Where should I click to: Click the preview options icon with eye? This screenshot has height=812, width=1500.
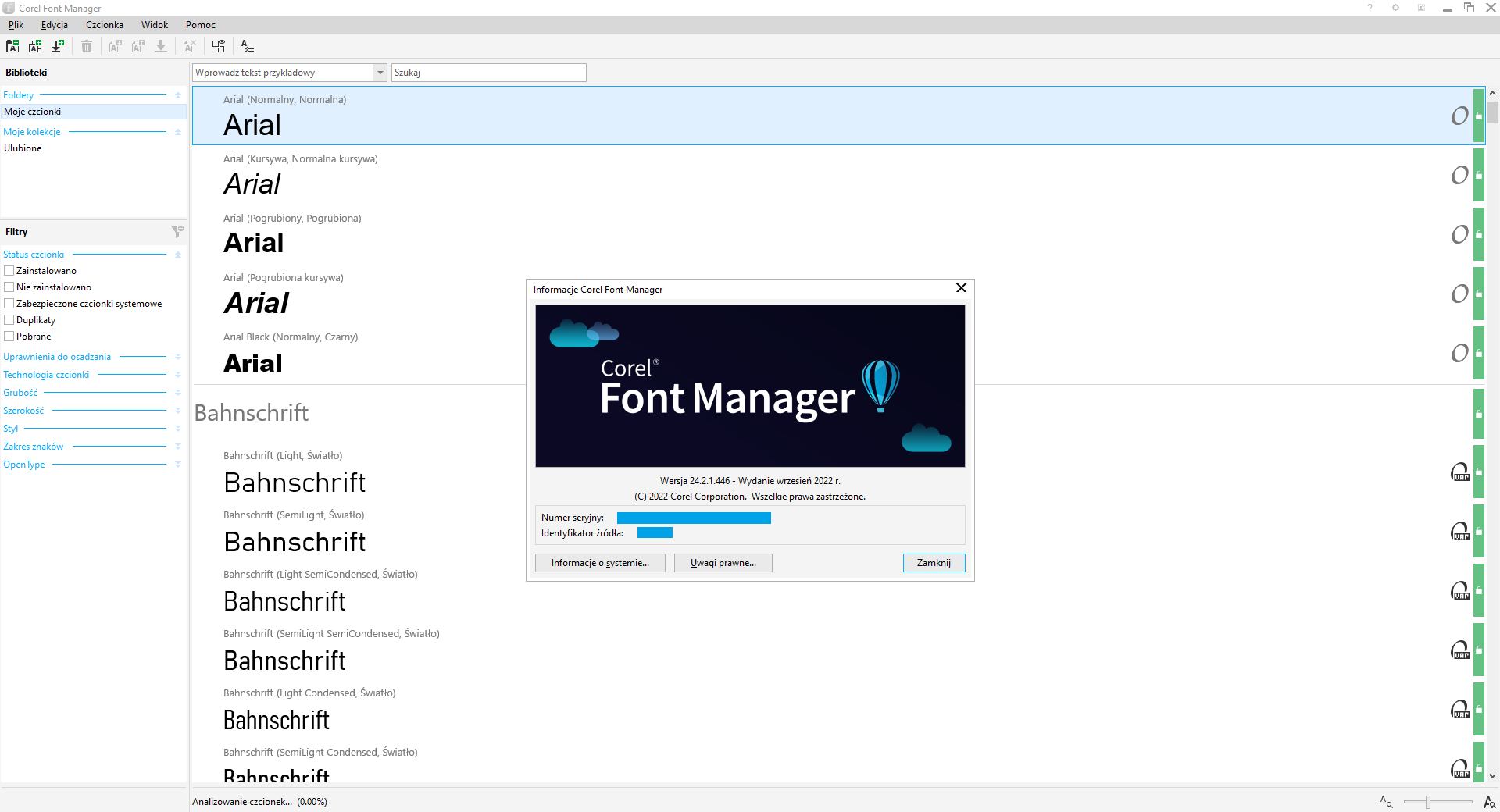coord(218,47)
